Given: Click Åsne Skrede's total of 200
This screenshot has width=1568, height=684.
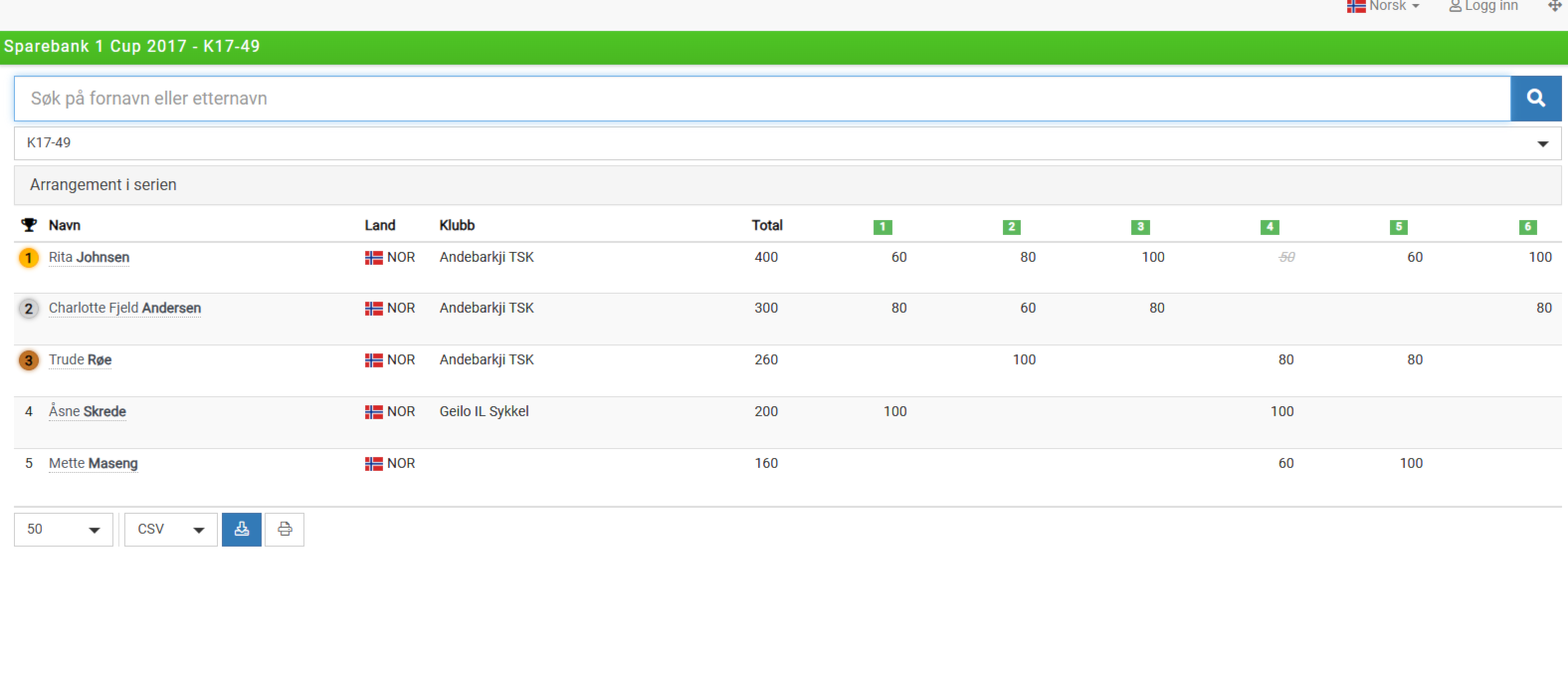Looking at the screenshot, I should click(x=766, y=411).
